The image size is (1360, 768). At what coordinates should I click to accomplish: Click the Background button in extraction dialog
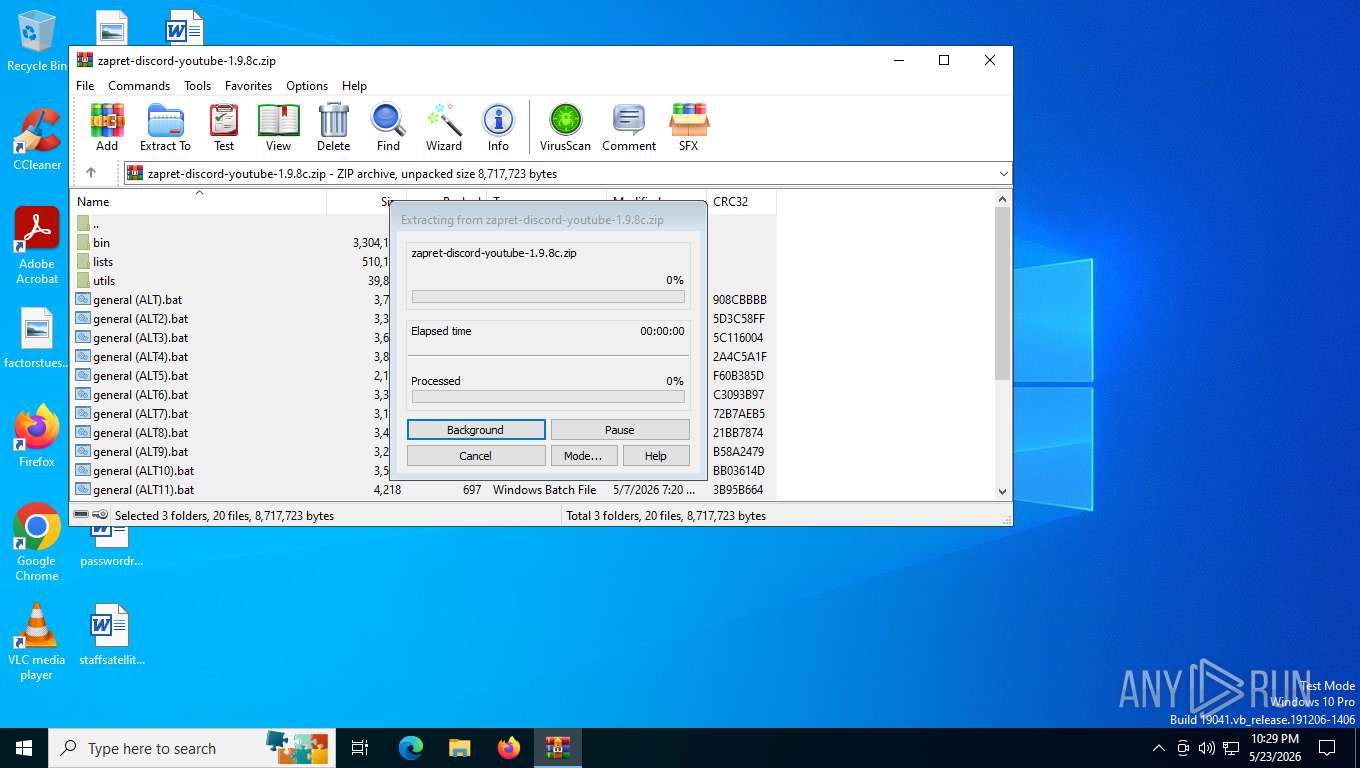476,430
